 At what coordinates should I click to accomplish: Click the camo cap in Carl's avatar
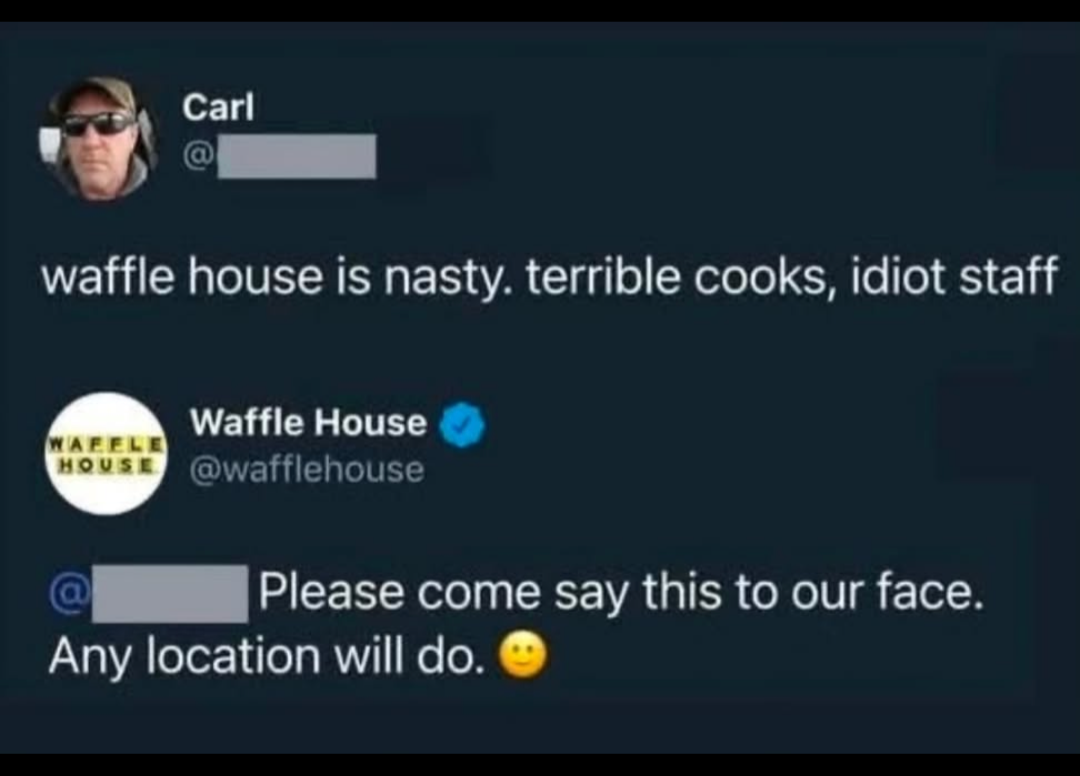(96, 95)
